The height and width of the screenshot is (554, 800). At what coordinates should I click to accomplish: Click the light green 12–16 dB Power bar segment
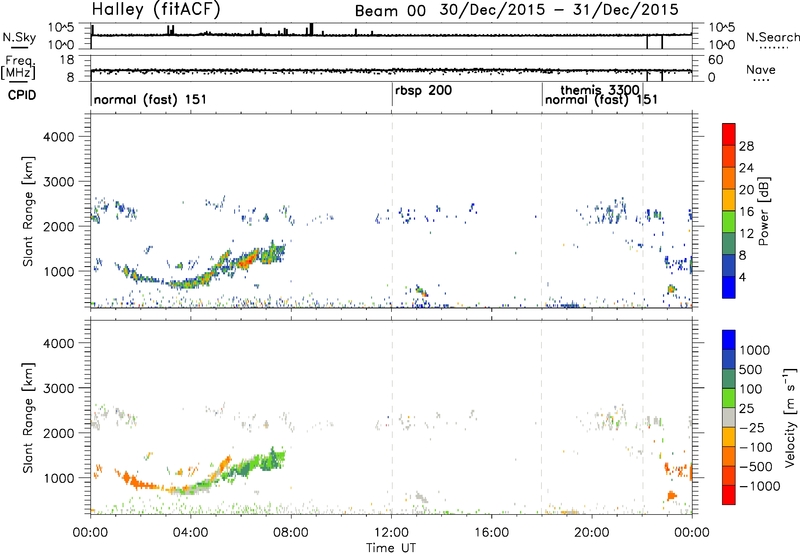(729, 221)
